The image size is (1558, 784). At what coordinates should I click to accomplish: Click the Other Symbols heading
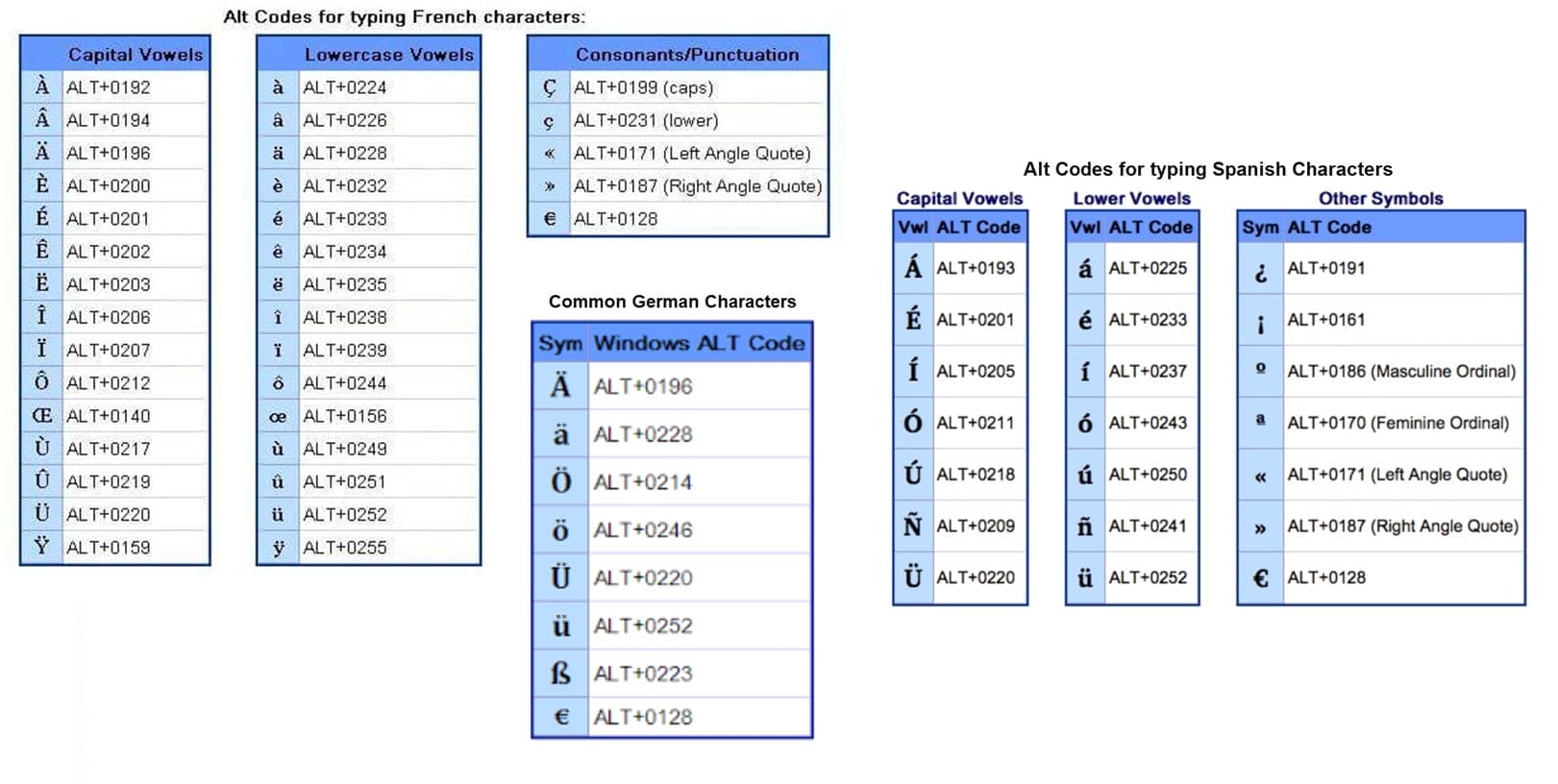(1380, 199)
